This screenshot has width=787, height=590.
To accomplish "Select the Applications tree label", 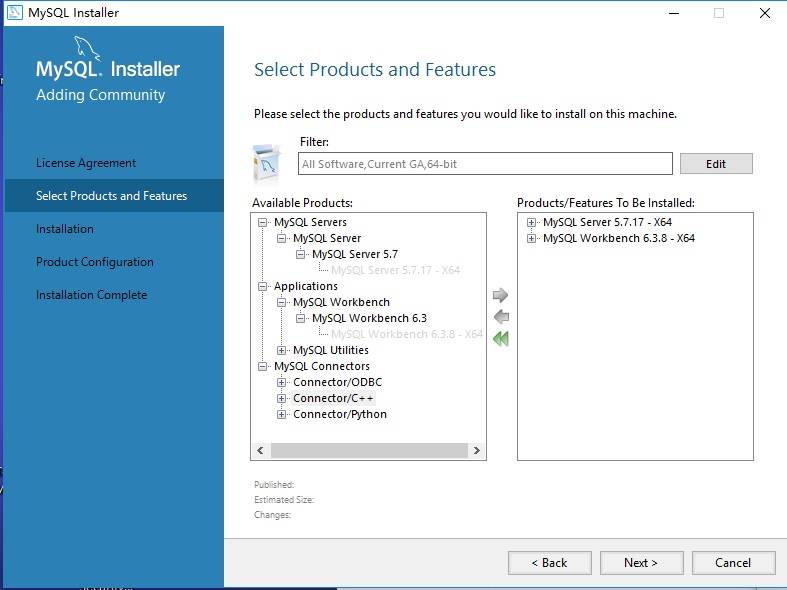I will (306, 286).
